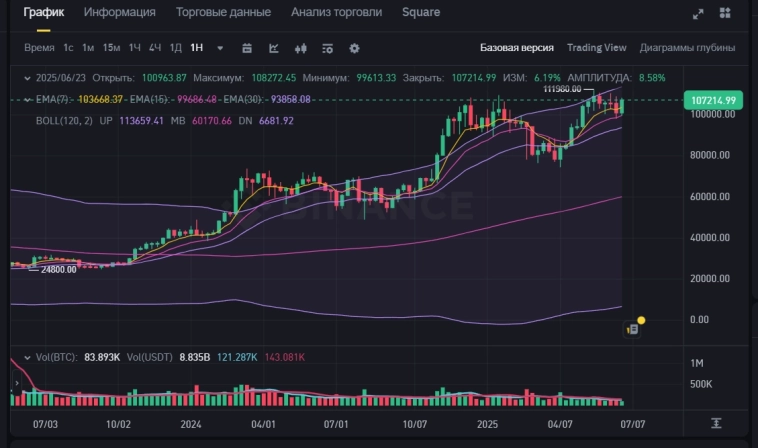Click the toolbar icon left of the gear

pyautogui.click(x=327, y=48)
